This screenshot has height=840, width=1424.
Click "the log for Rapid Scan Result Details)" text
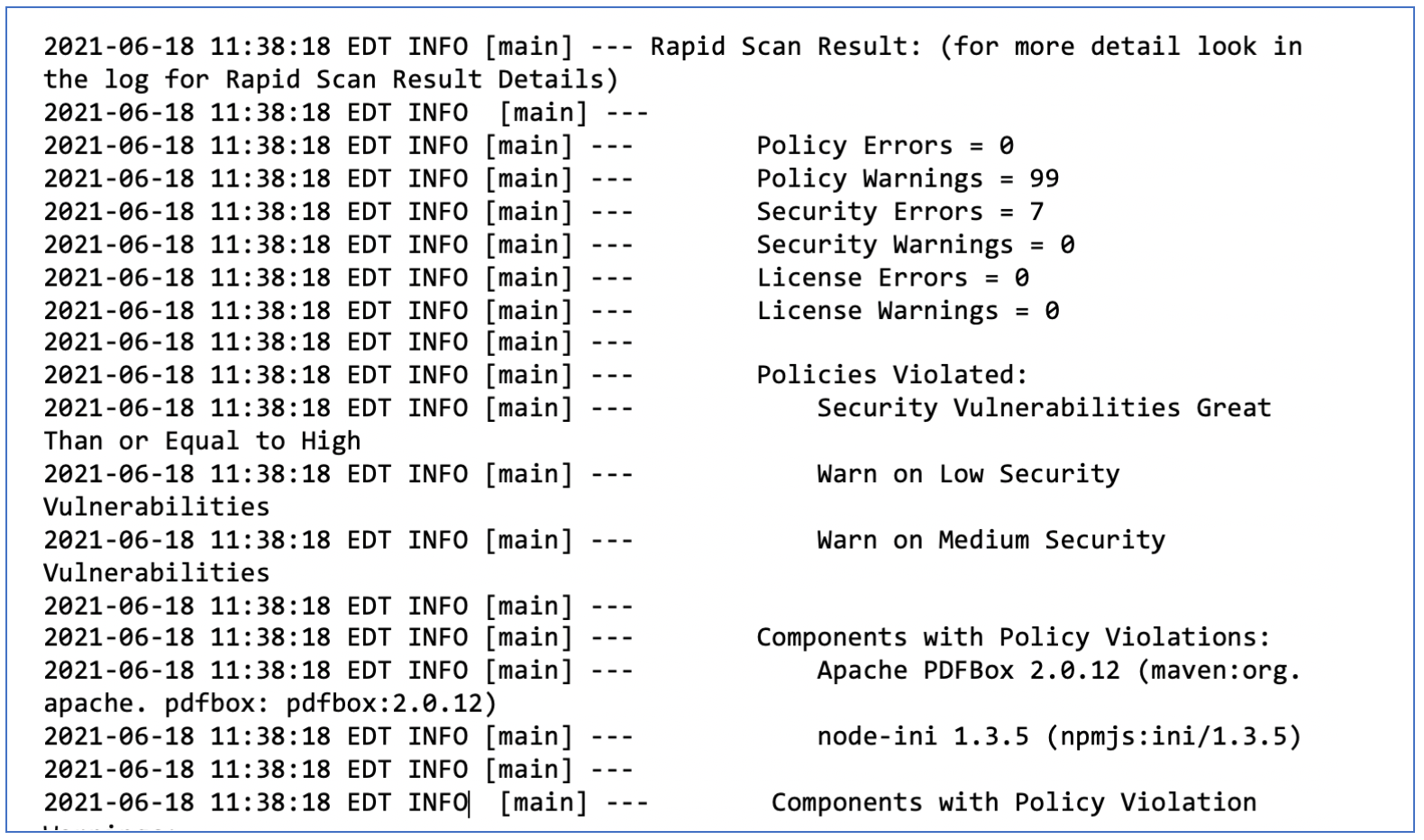[x=330, y=79]
